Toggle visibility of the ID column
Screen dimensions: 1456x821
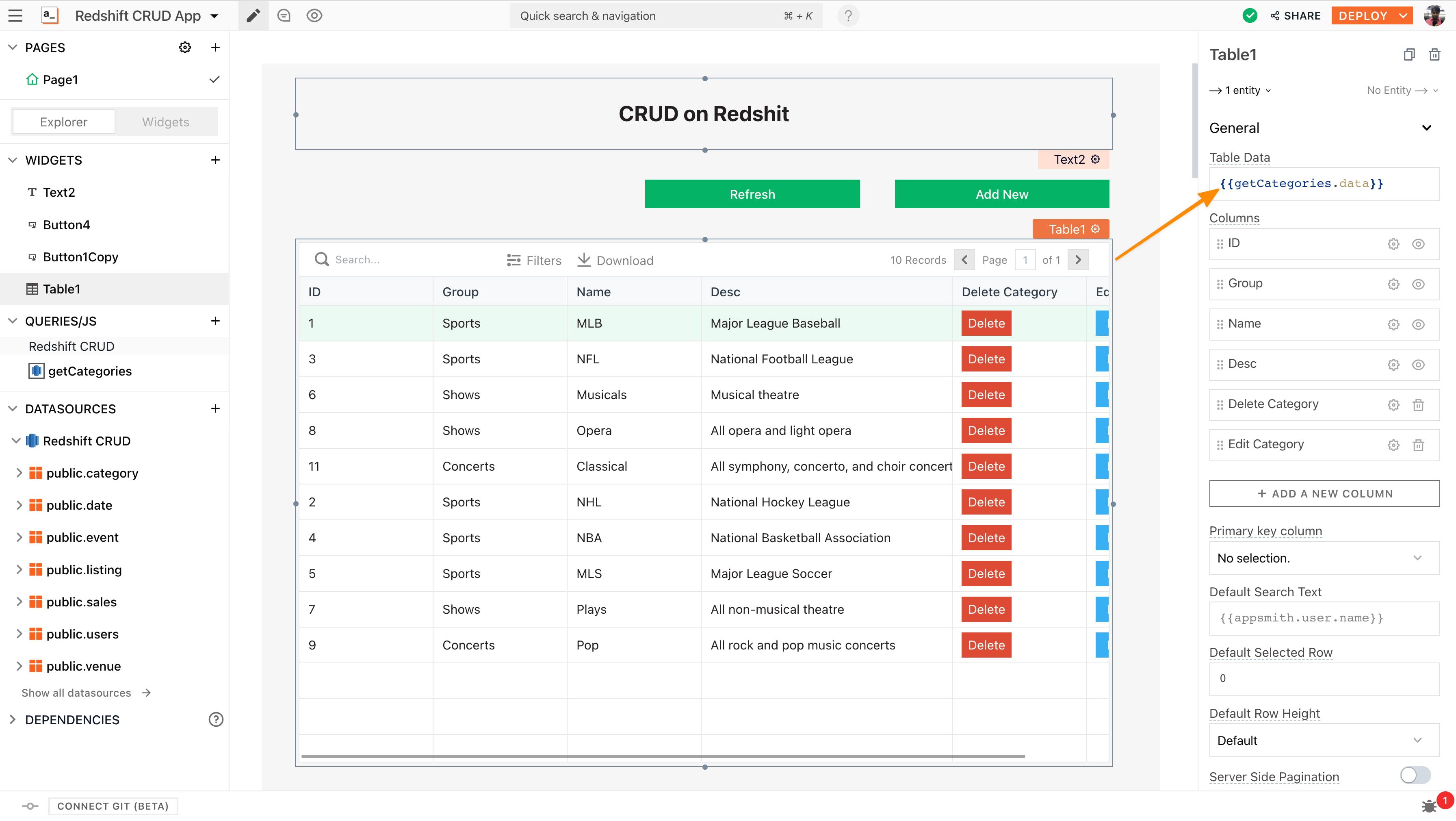click(x=1419, y=244)
